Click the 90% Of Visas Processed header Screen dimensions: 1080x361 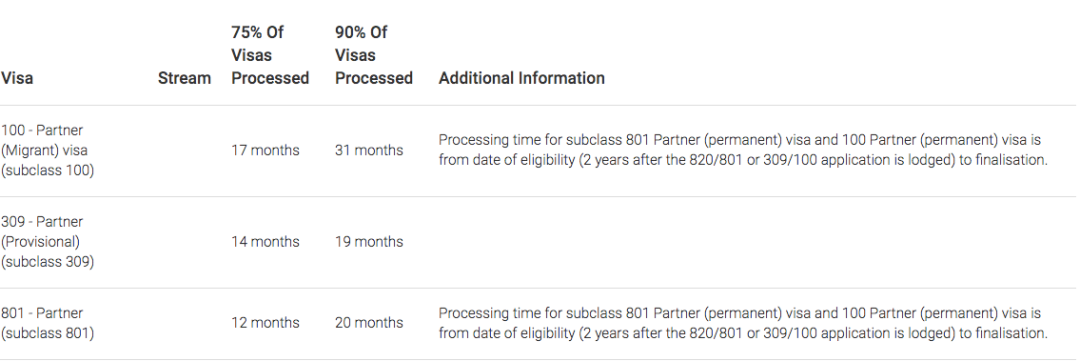click(x=374, y=55)
